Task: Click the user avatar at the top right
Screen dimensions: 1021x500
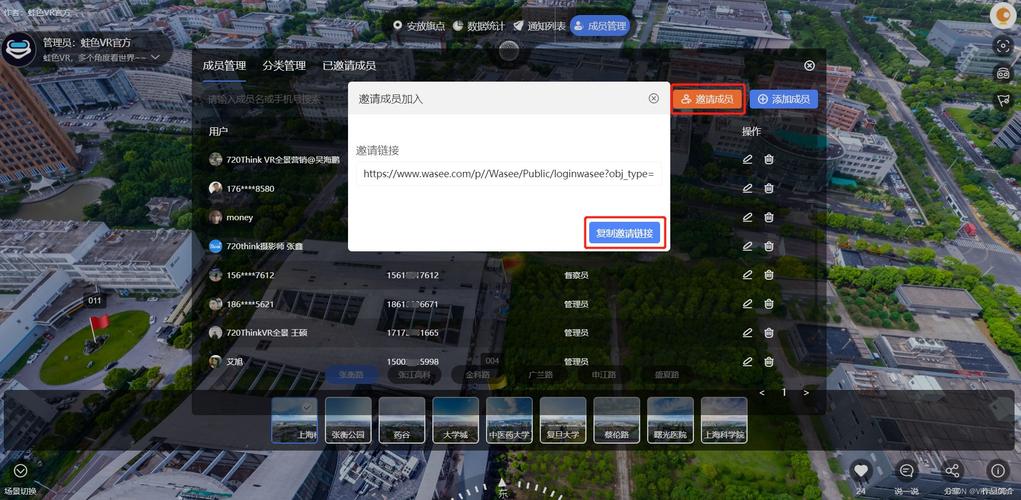Action: tap(1002, 16)
